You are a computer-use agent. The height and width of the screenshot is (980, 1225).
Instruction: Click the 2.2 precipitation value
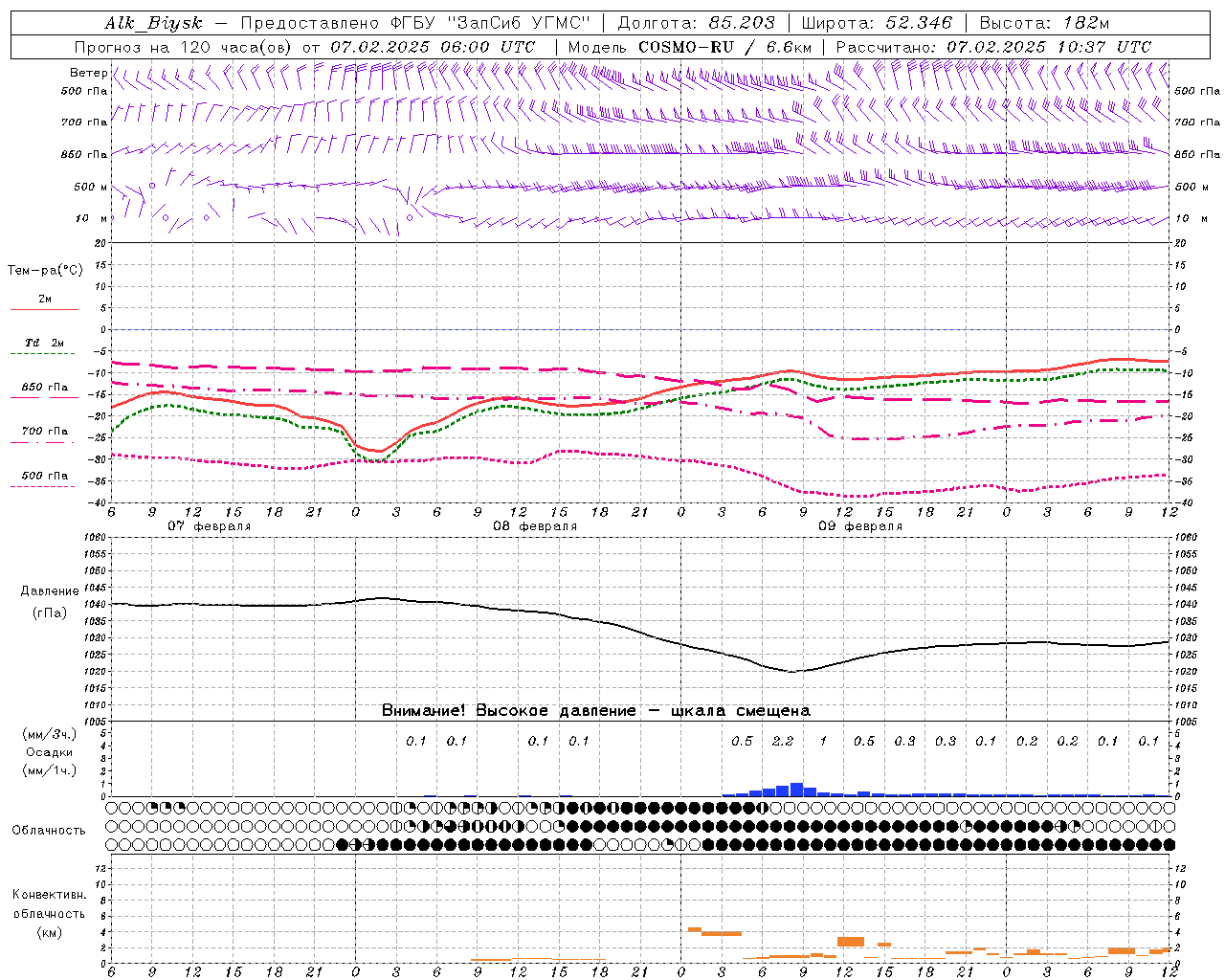783,741
